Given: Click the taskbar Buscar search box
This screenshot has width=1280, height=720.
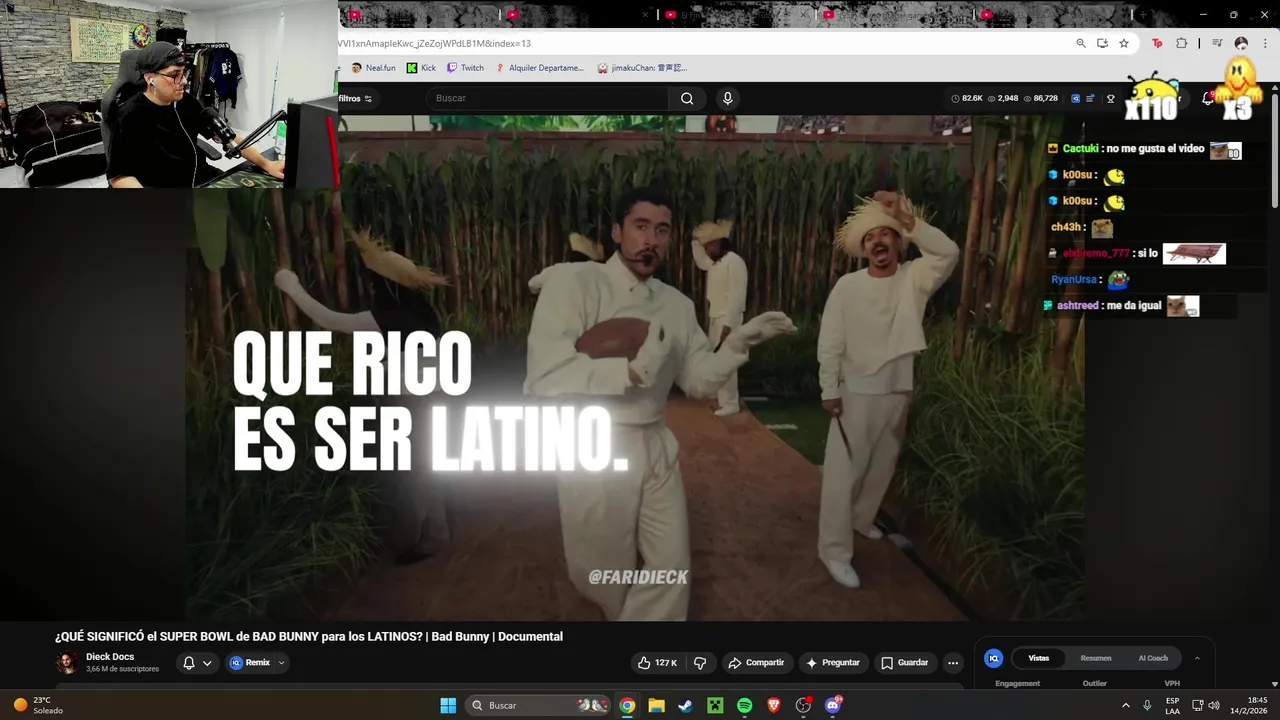Looking at the screenshot, I should [x=538, y=705].
